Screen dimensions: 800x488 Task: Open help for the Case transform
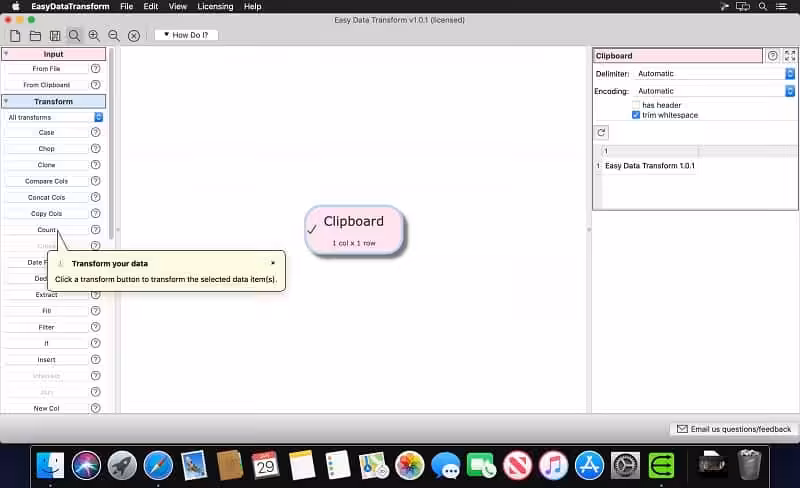95,132
